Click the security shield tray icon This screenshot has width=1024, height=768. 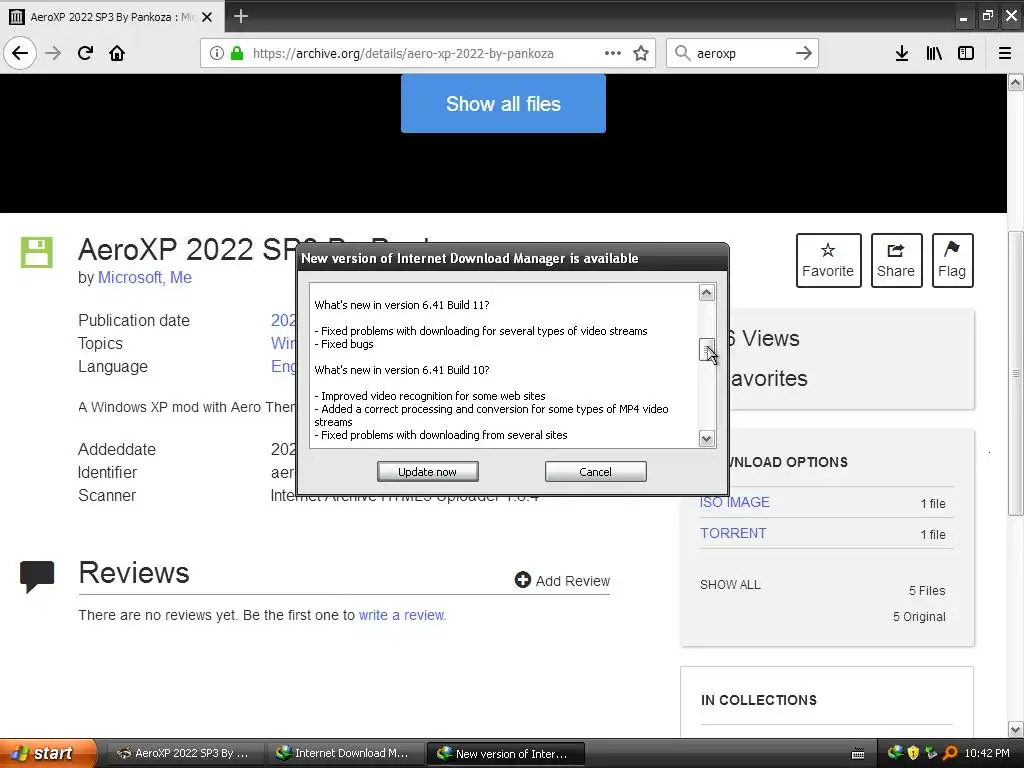[913, 753]
